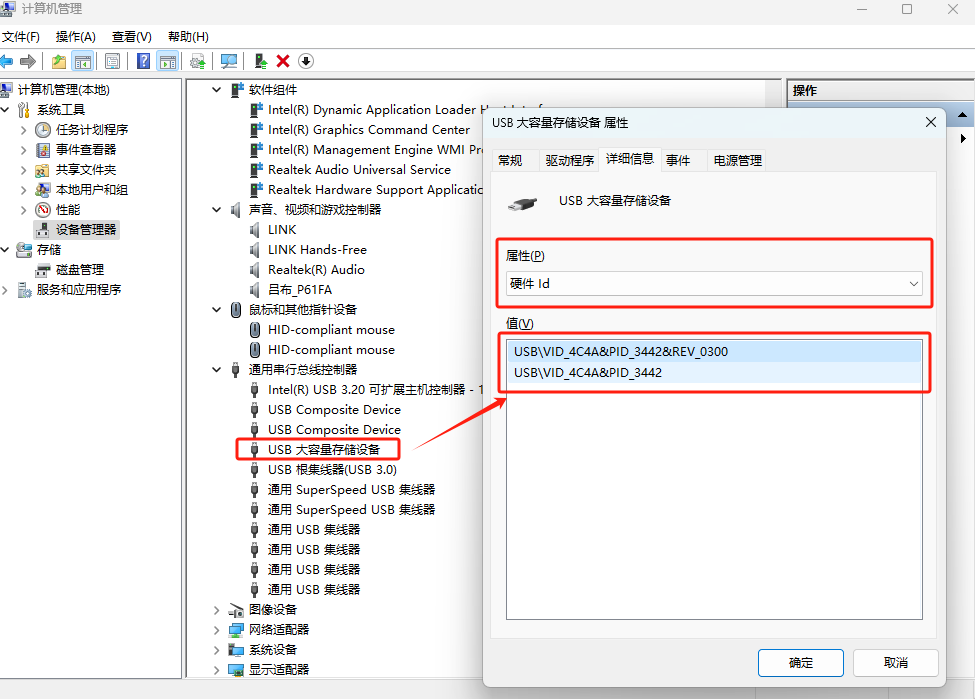Select 吕布_P61FA audio device
Viewport: 975px width, 699px height.
point(300,289)
